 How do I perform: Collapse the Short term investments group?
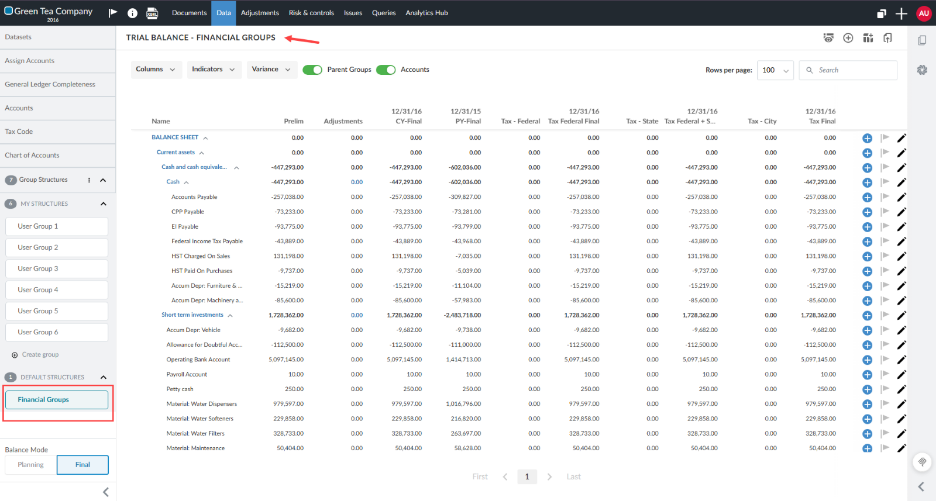[x=230, y=315]
